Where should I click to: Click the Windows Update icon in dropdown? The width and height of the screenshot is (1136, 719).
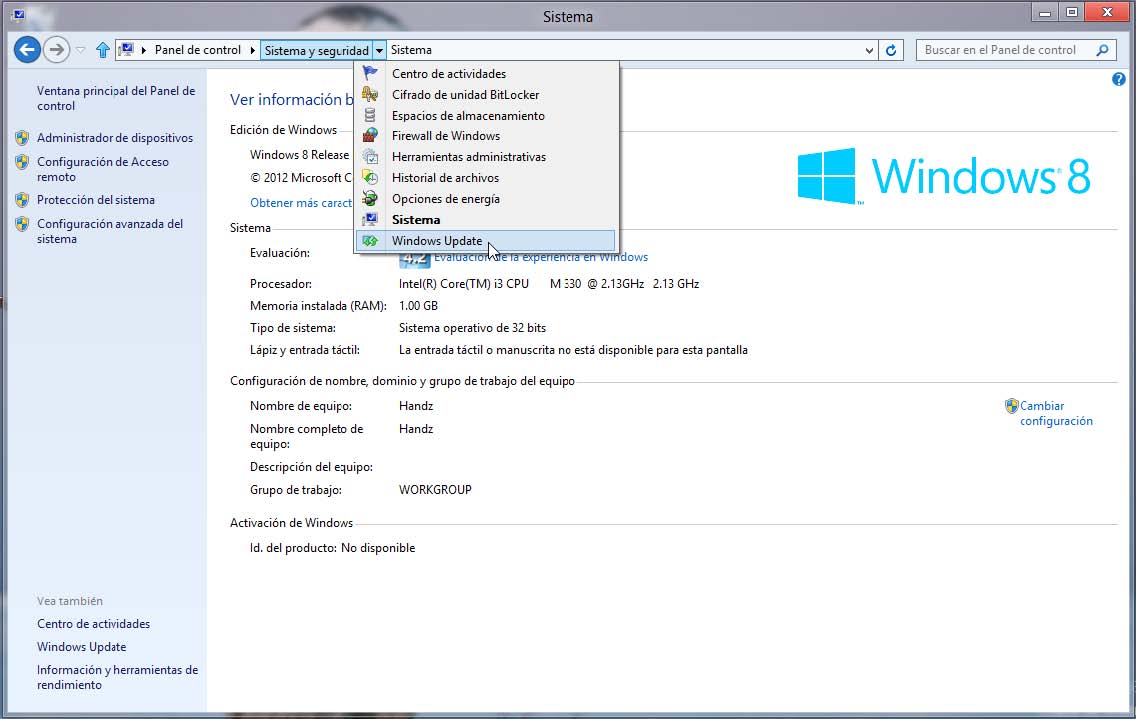tap(370, 241)
